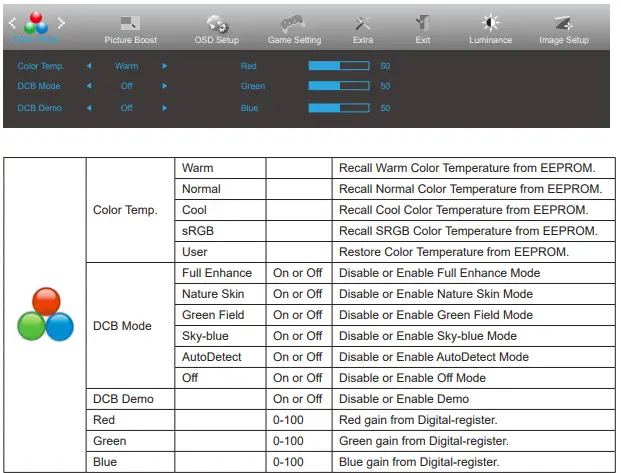Click 'On or Off' in Sky-blue row

pos(297,336)
